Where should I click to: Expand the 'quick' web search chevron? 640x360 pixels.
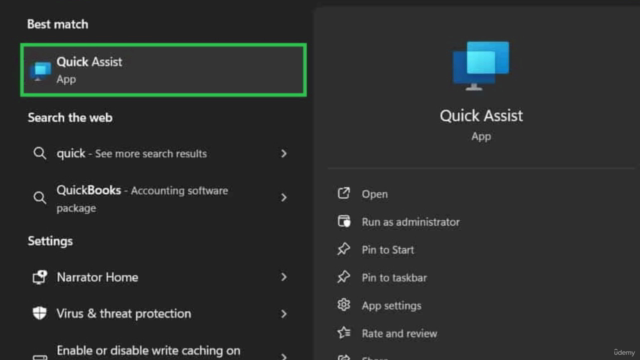point(284,153)
